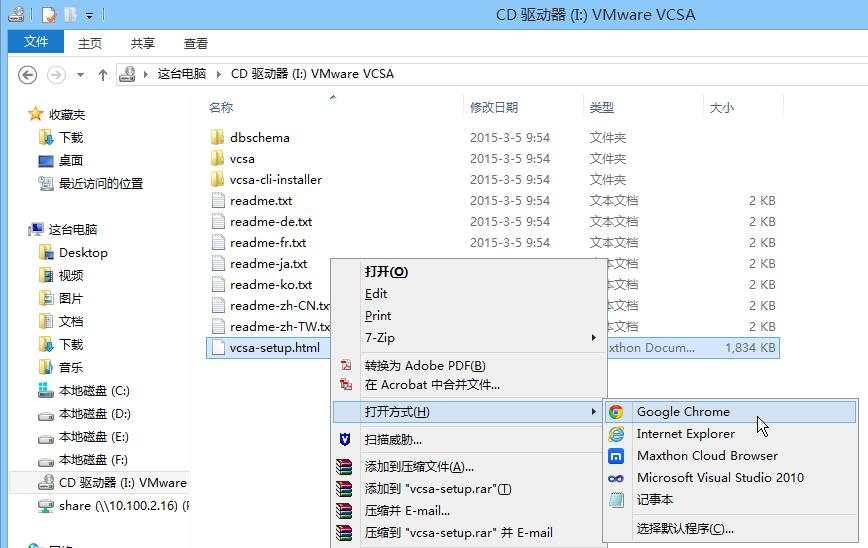Select the dbschema folder
This screenshot has width=868, height=548.
click(x=260, y=137)
